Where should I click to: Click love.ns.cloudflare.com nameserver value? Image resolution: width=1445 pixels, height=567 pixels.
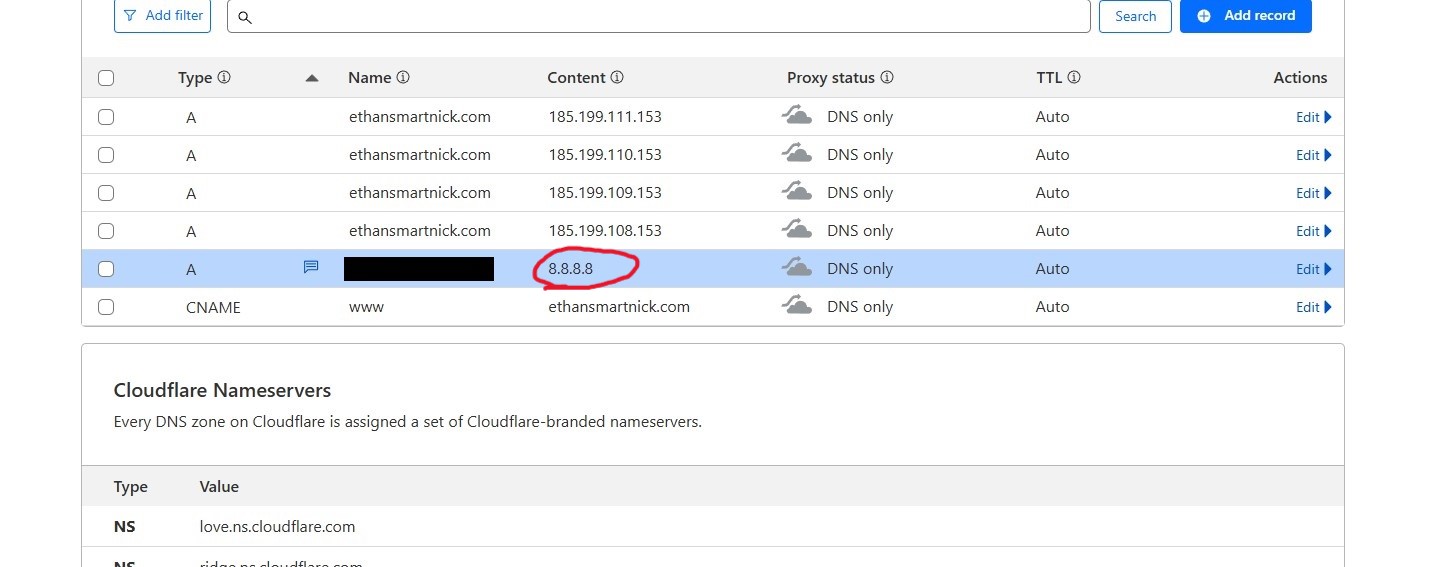tap(277, 526)
